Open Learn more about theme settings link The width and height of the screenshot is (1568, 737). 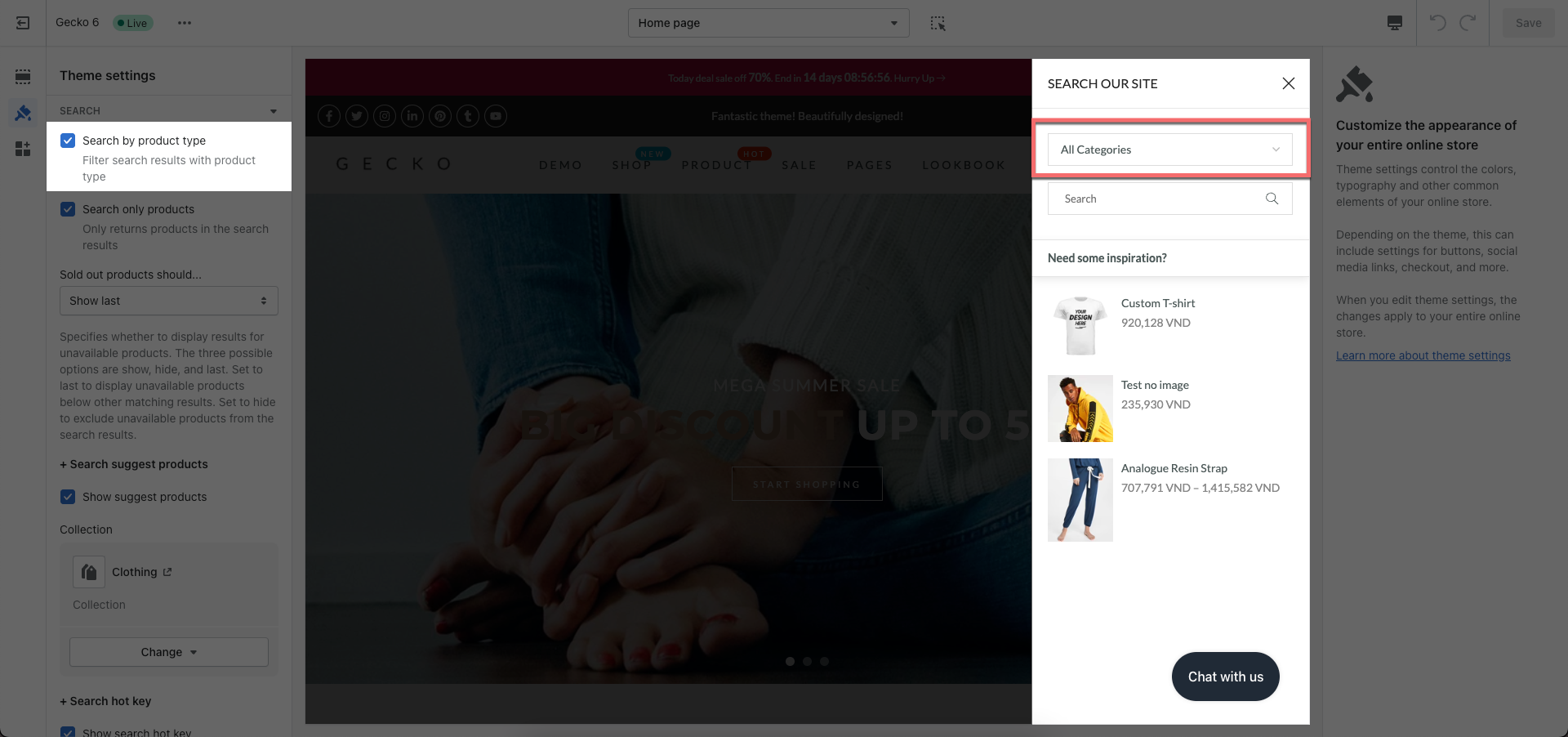coord(1423,355)
